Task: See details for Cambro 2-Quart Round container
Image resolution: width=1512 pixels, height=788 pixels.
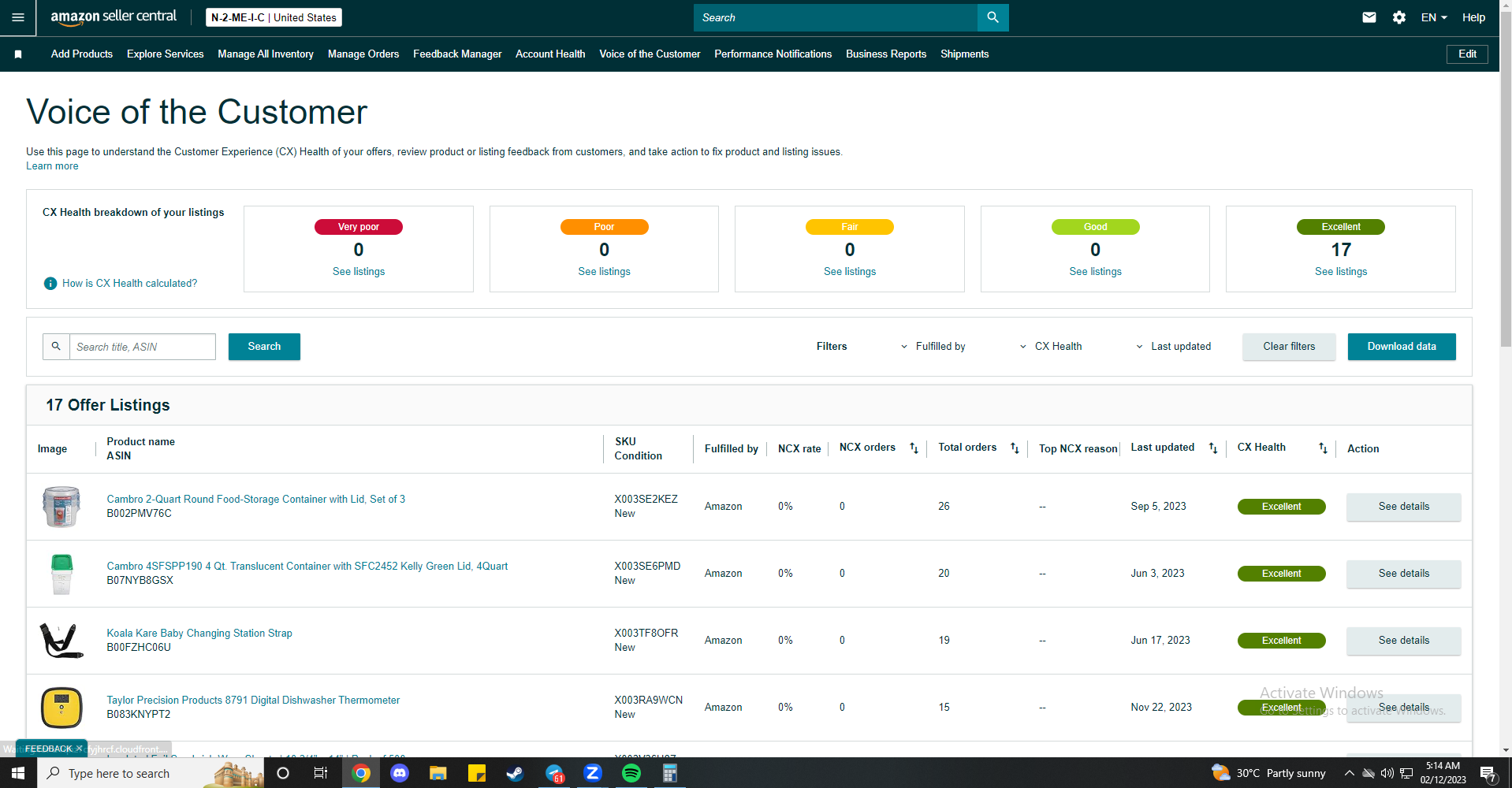Action: [x=1403, y=507]
